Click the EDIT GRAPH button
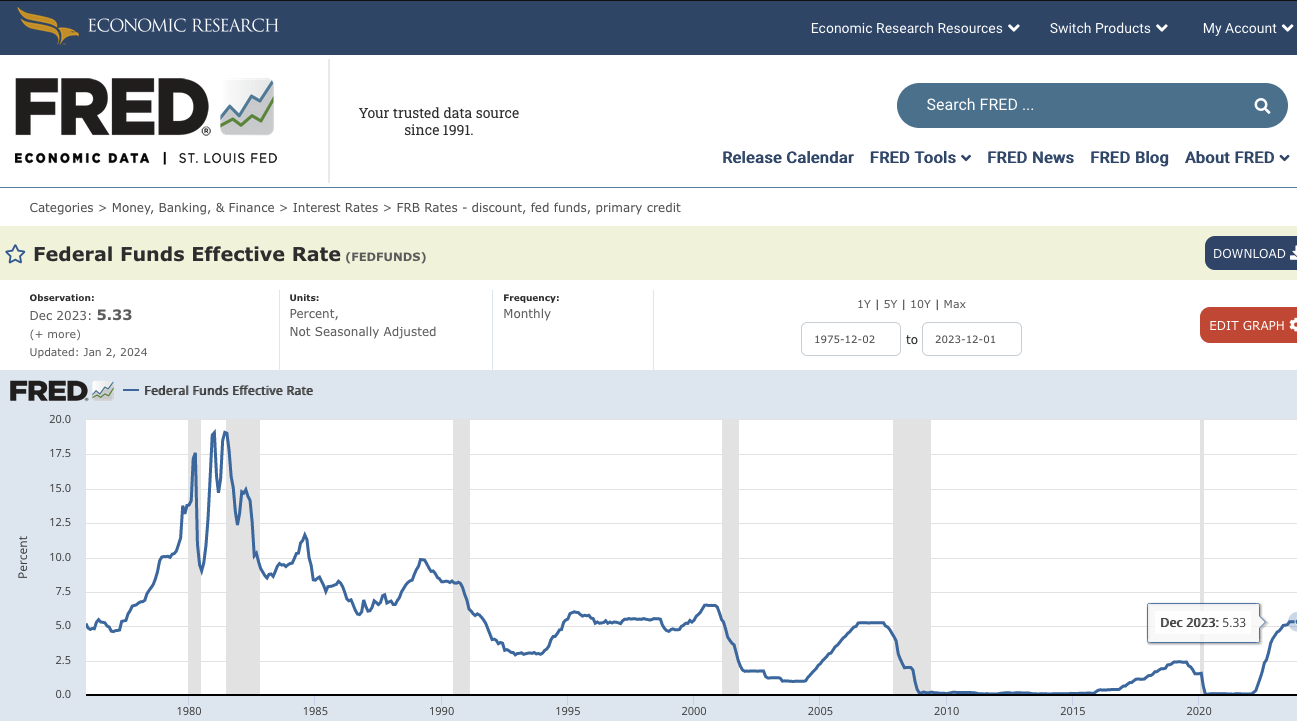1297x721 pixels. click(x=1249, y=325)
